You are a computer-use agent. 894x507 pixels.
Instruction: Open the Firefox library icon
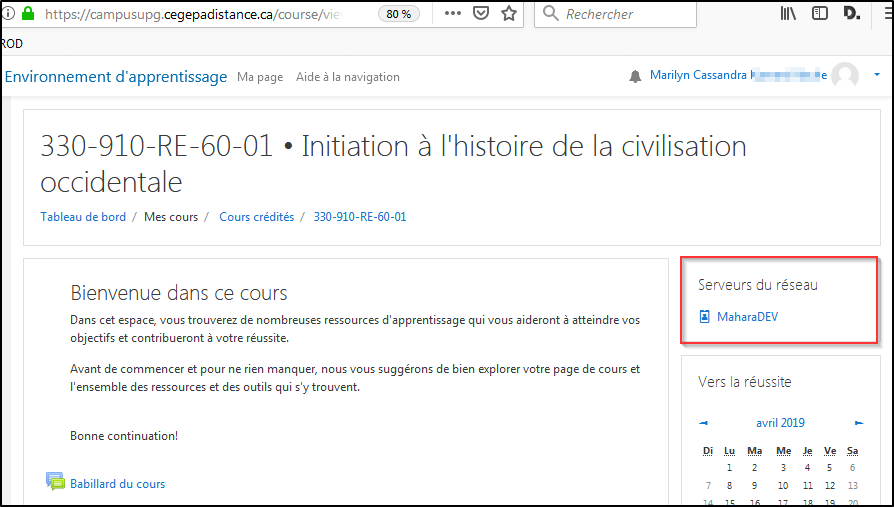tap(789, 14)
